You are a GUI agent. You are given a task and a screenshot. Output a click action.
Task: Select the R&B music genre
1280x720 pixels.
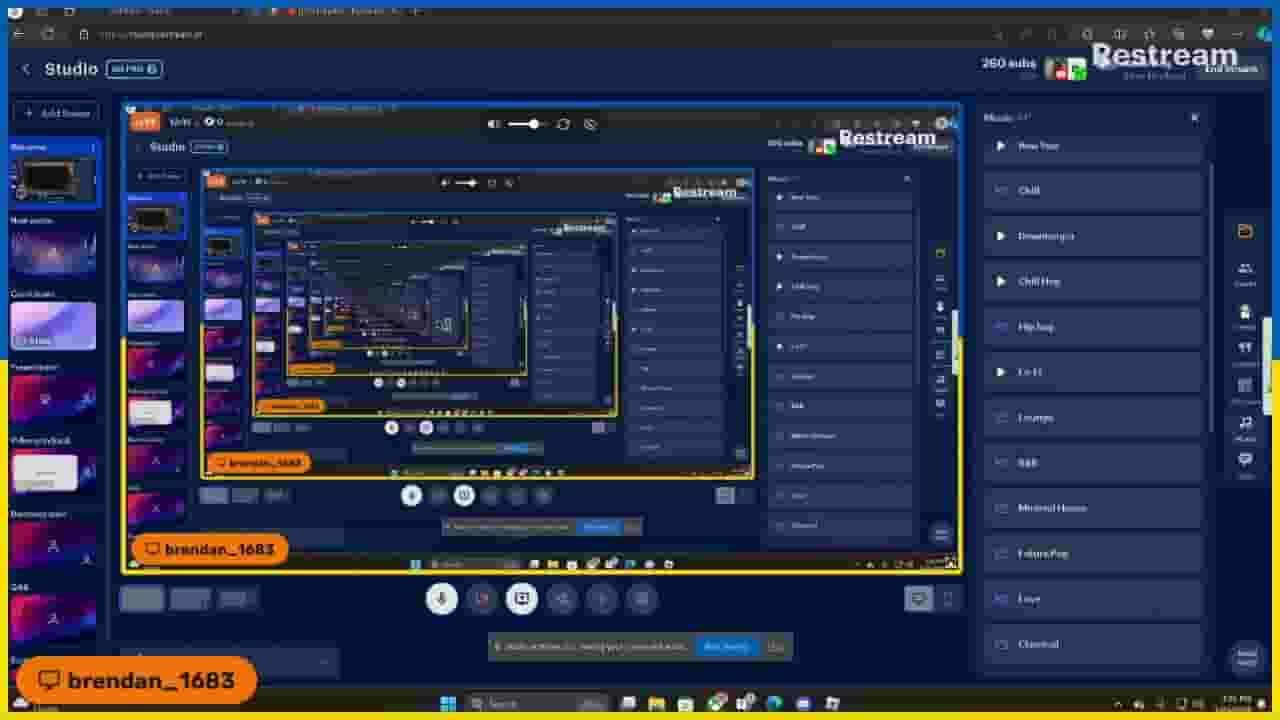[x=1093, y=463]
